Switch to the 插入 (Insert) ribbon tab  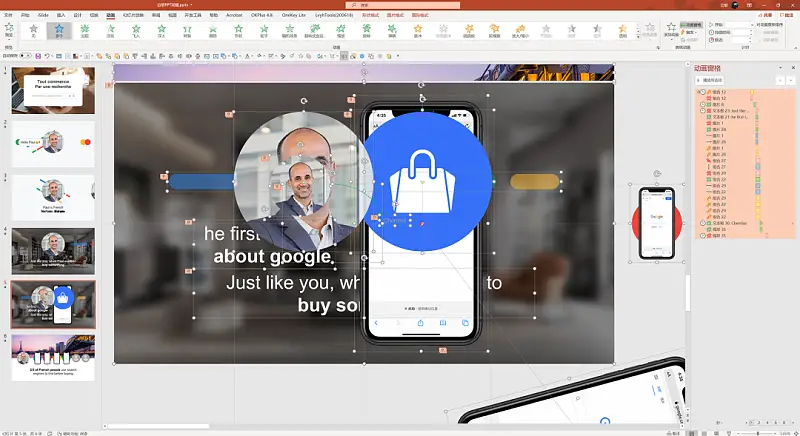61,15
